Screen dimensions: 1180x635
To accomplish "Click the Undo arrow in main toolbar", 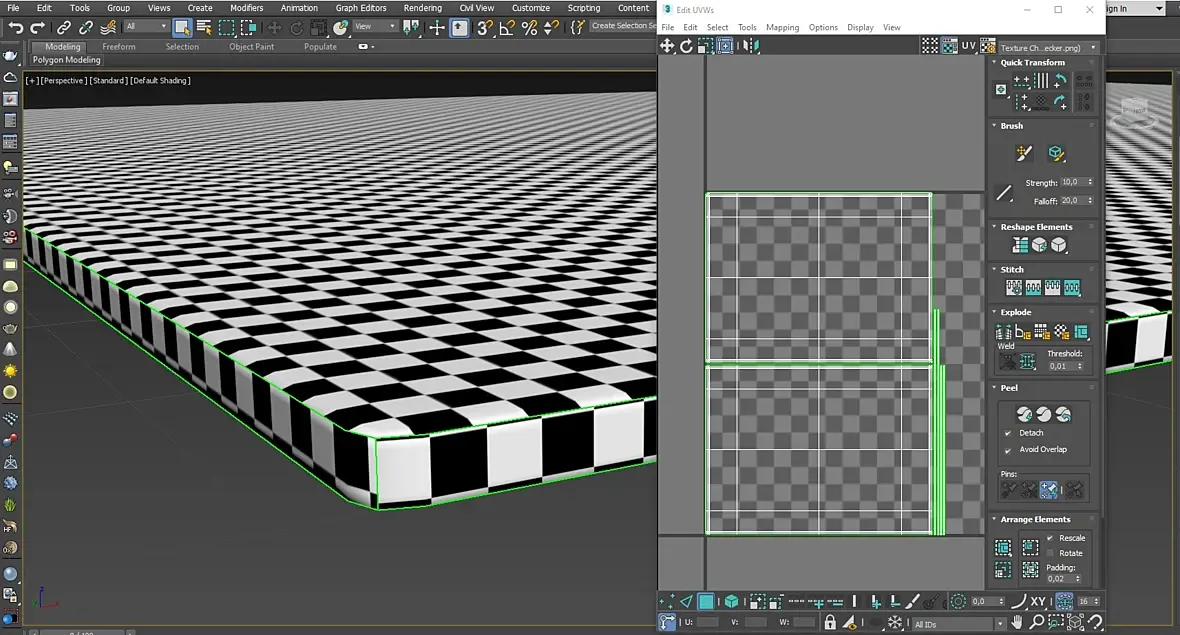I will pyautogui.click(x=15, y=28).
